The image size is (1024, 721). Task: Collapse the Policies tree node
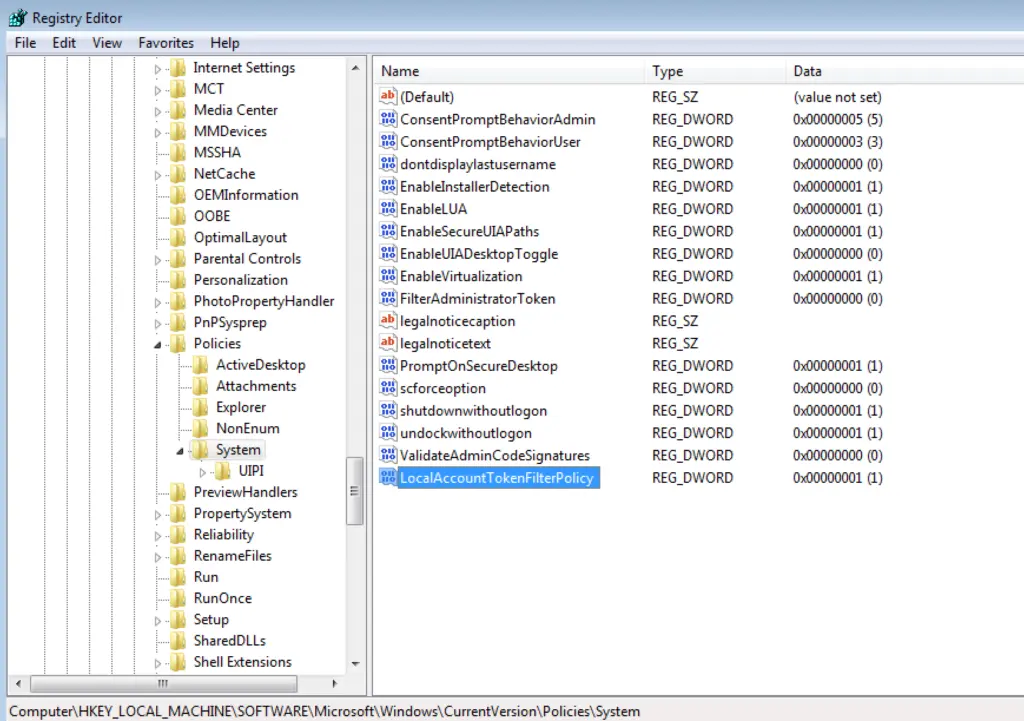coord(157,345)
